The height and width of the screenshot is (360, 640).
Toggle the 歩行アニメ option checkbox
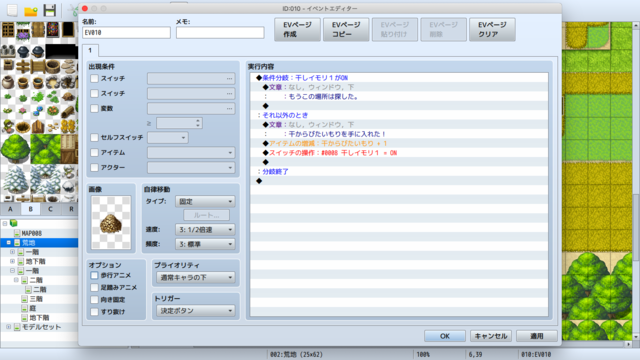click(94, 275)
